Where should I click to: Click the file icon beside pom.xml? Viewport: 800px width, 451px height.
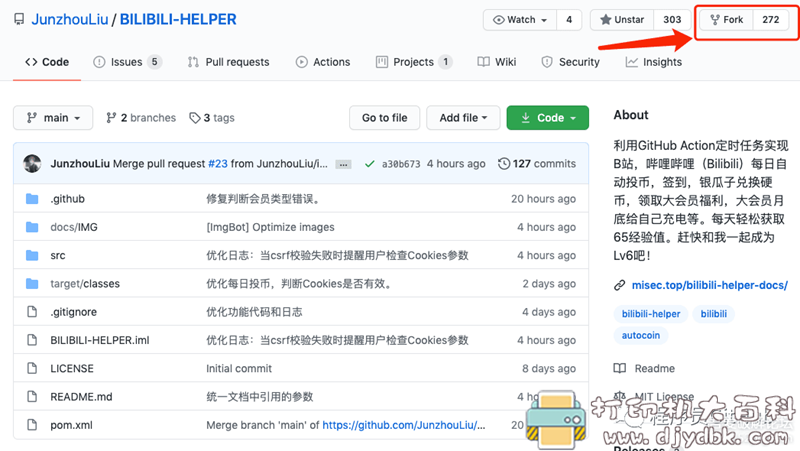coord(32,425)
